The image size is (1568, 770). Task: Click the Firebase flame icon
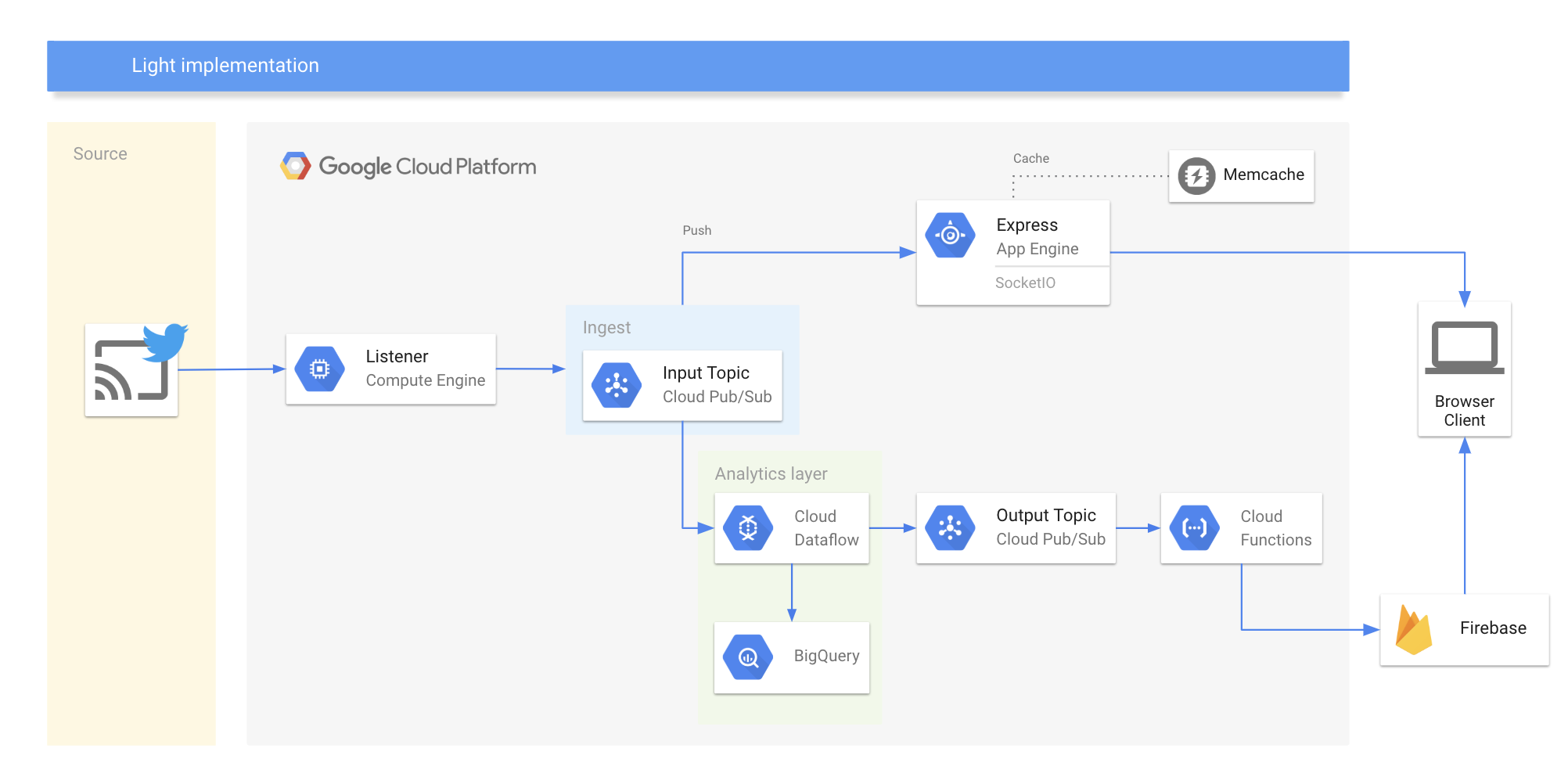tap(1413, 629)
